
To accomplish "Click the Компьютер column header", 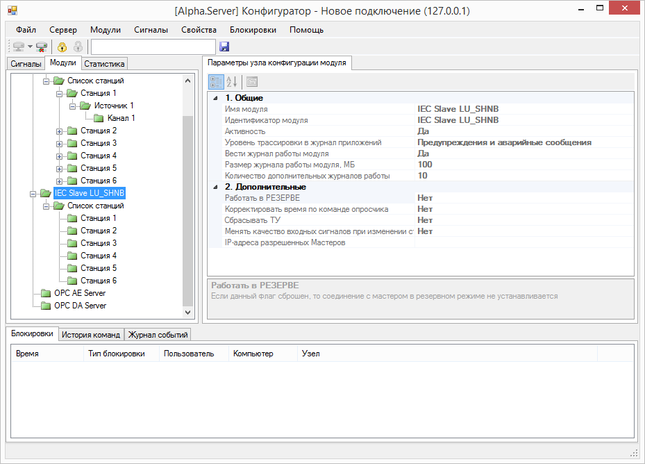I will pyautogui.click(x=263, y=354).
